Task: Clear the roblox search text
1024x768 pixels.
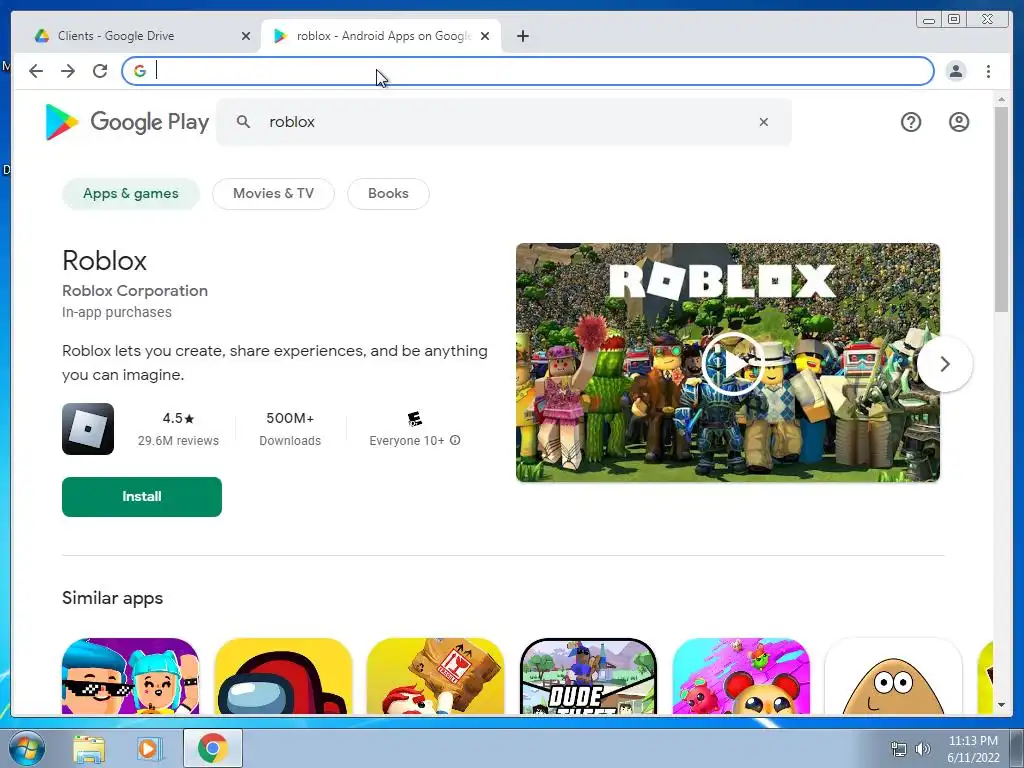Action: click(x=763, y=121)
